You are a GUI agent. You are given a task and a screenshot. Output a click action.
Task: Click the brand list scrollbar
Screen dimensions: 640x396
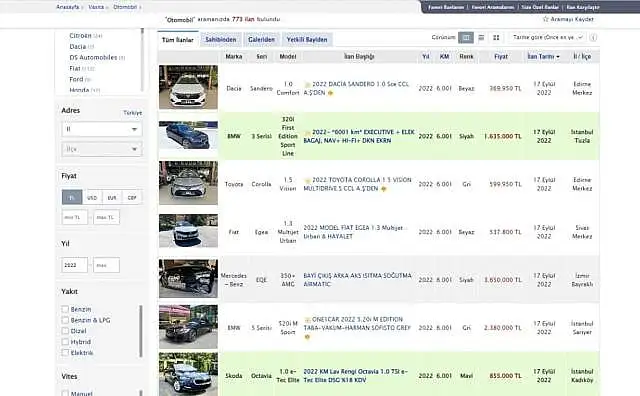[142, 60]
